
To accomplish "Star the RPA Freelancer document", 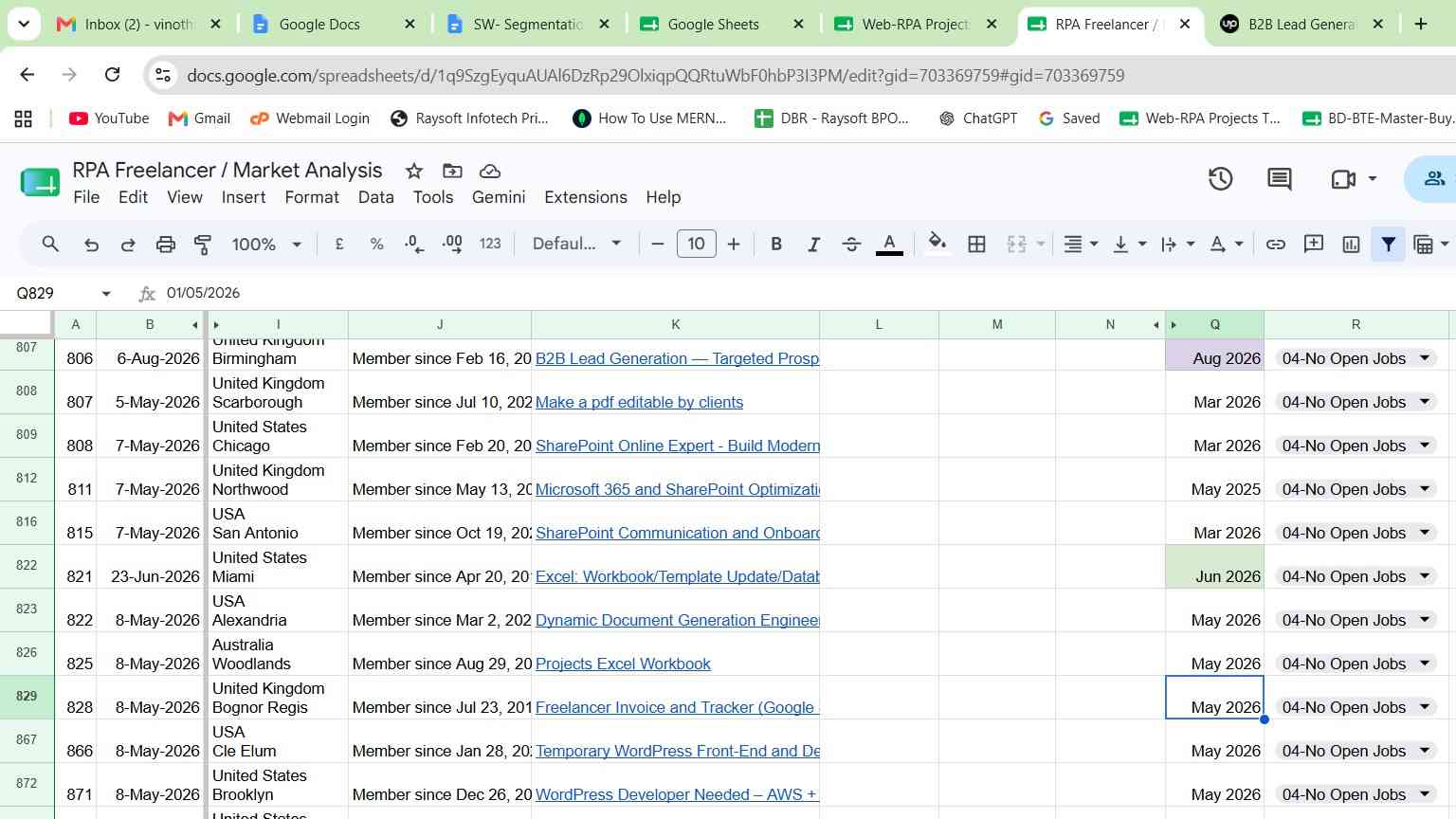I will 413,171.
